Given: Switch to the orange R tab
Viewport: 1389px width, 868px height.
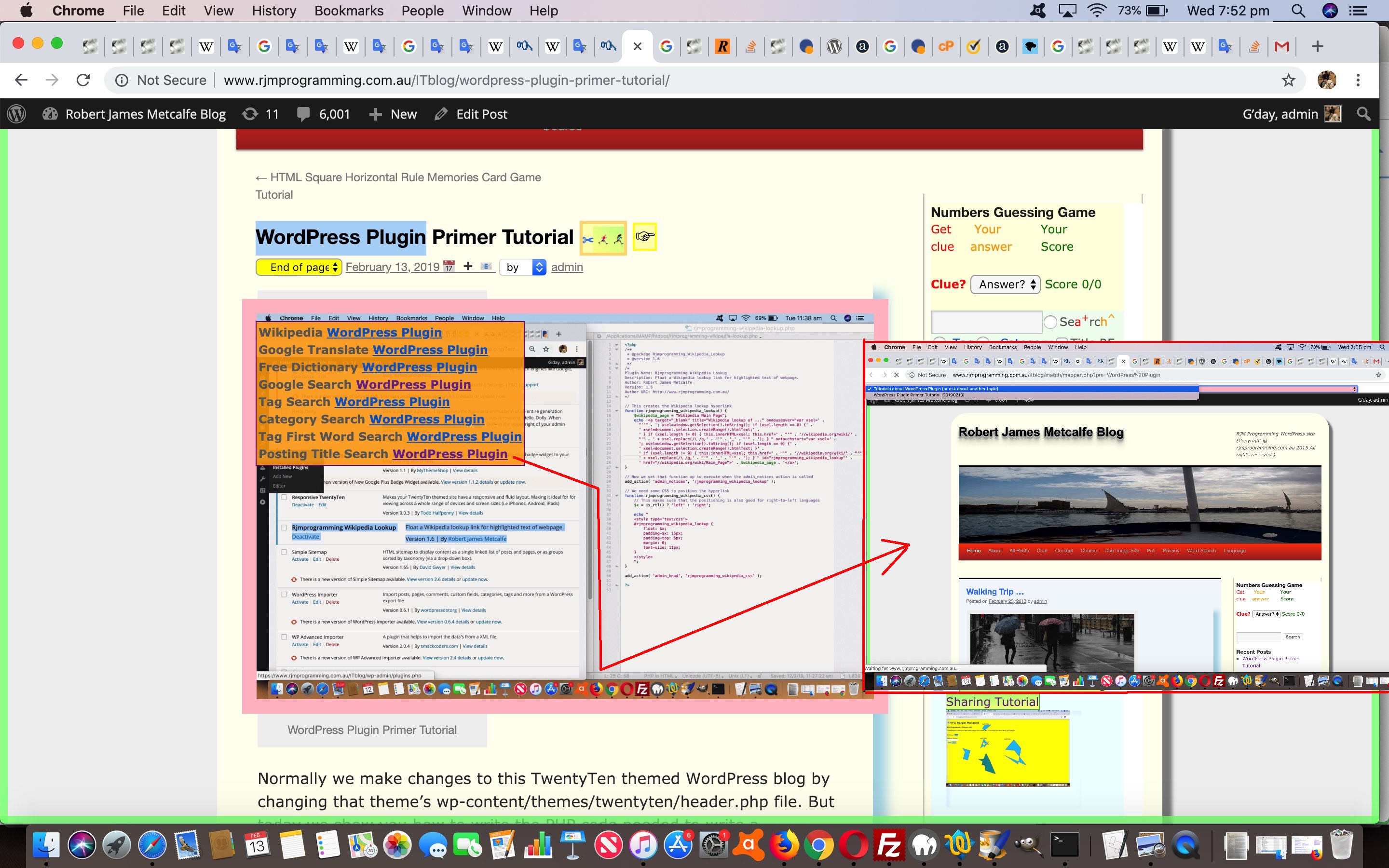Looking at the screenshot, I should click(x=722, y=46).
